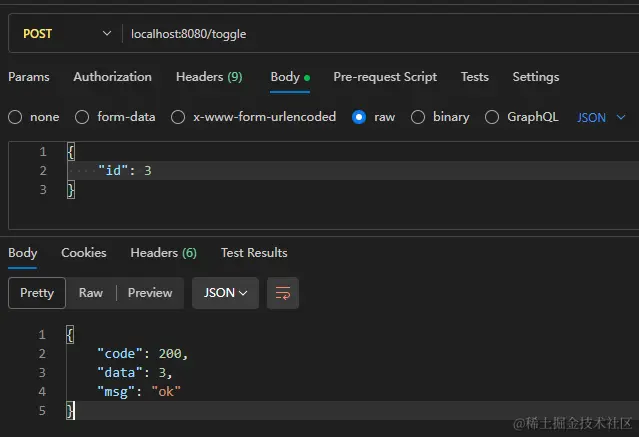The height and width of the screenshot is (437, 639).
Task: Click the "msg": "ok" response line
Action: pyautogui.click(x=139, y=392)
